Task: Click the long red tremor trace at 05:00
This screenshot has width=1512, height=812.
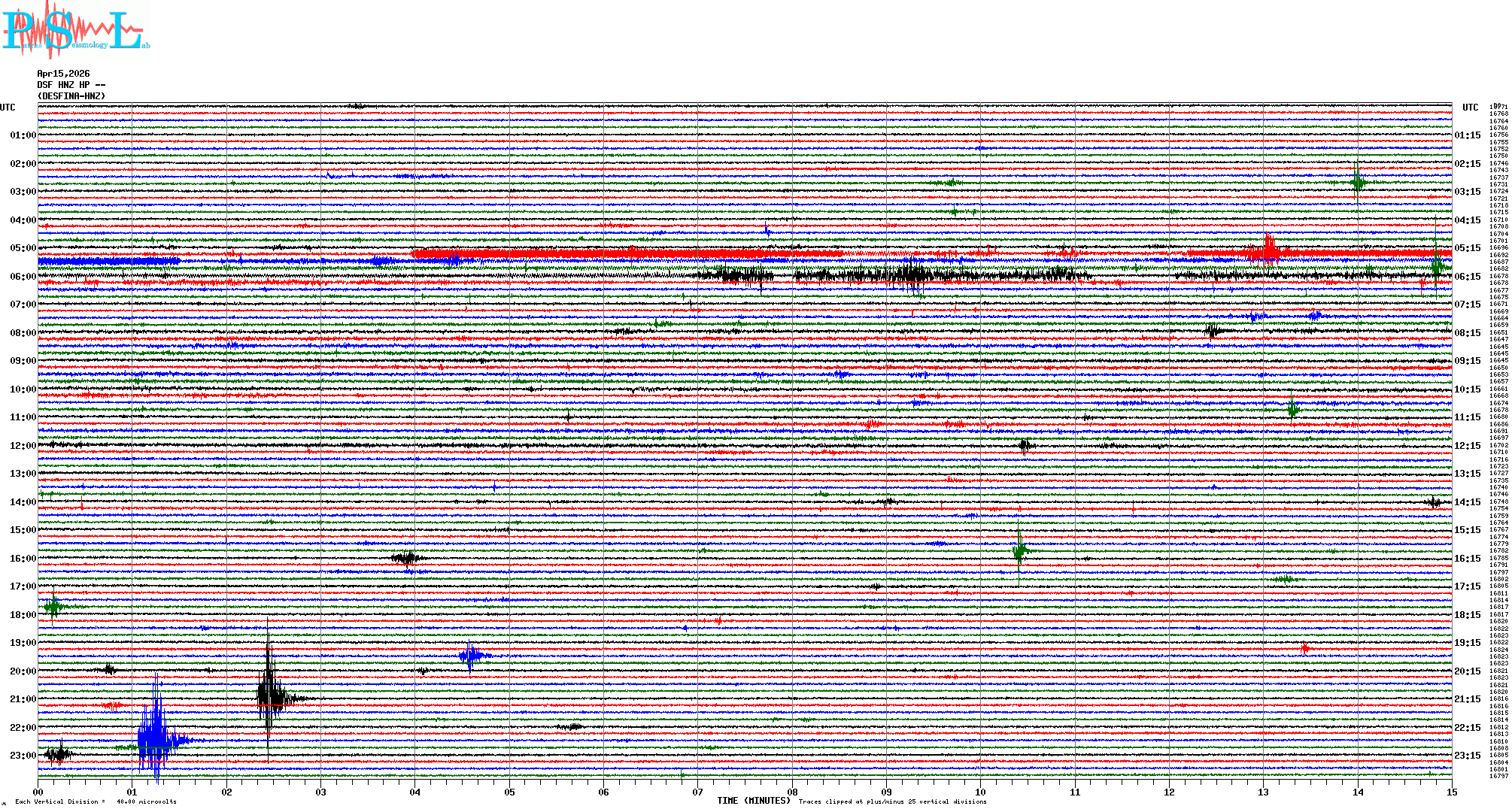Action: point(602,253)
